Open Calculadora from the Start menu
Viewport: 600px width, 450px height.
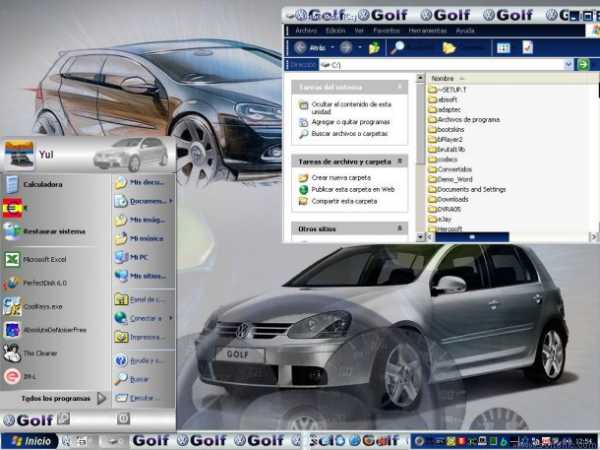(33, 184)
